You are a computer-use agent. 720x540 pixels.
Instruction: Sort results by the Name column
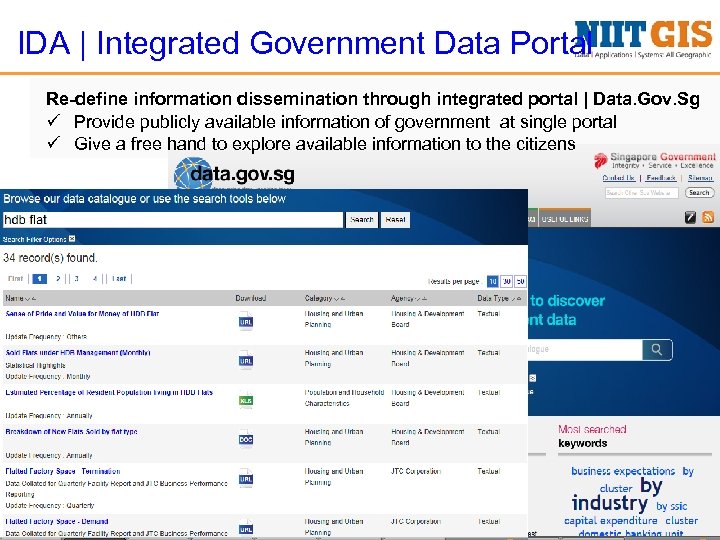(x=21, y=298)
